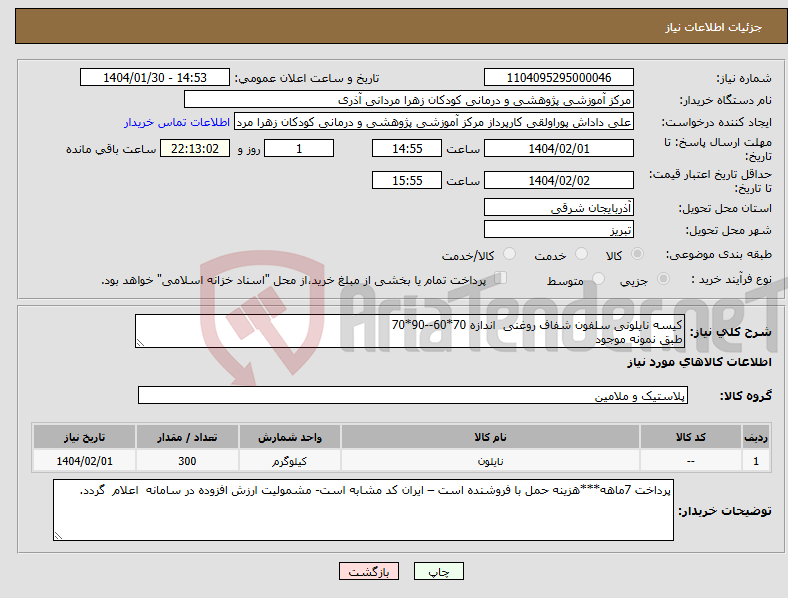Click the چاپ (print) button
The image size is (788, 598).
click(x=438, y=571)
